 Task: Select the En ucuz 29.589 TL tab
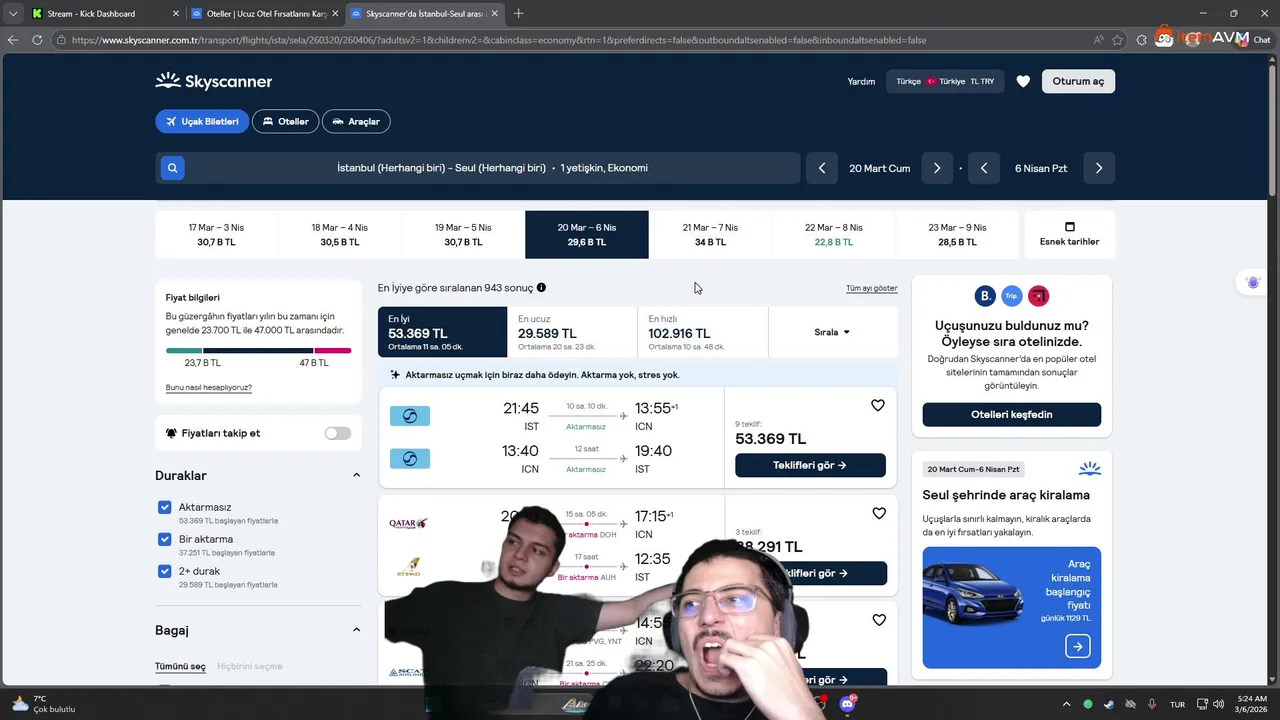(x=572, y=332)
